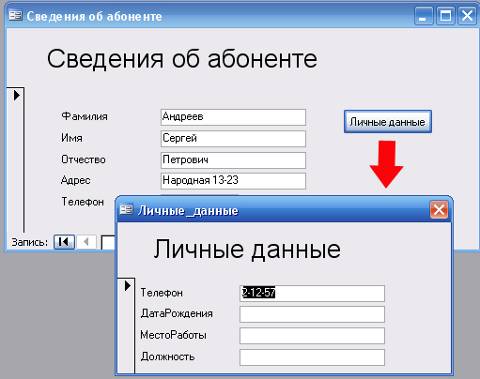Click the Имя label
480x379 pixels.
click(72, 138)
